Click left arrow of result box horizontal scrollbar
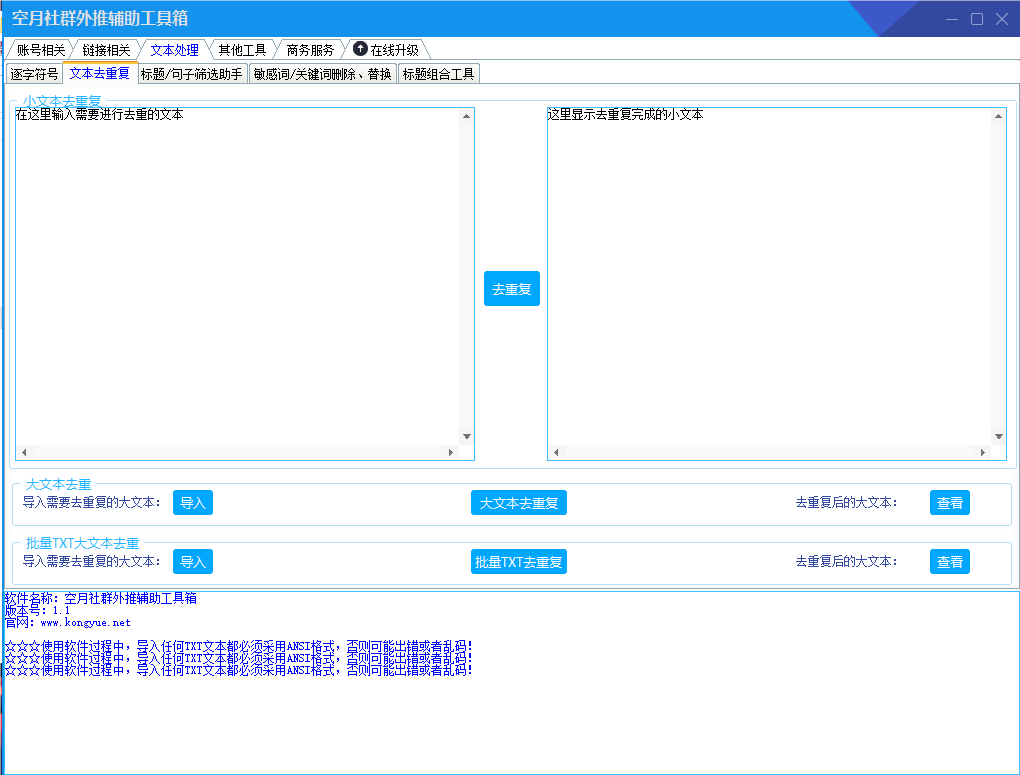1020x775 pixels. [x=556, y=452]
